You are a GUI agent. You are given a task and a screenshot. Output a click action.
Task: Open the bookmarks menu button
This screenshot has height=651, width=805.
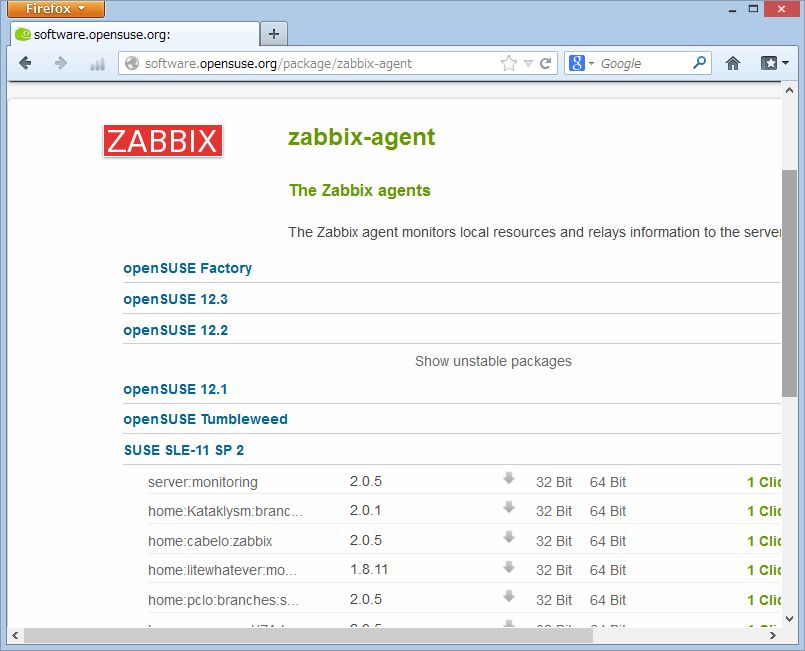coord(774,63)
